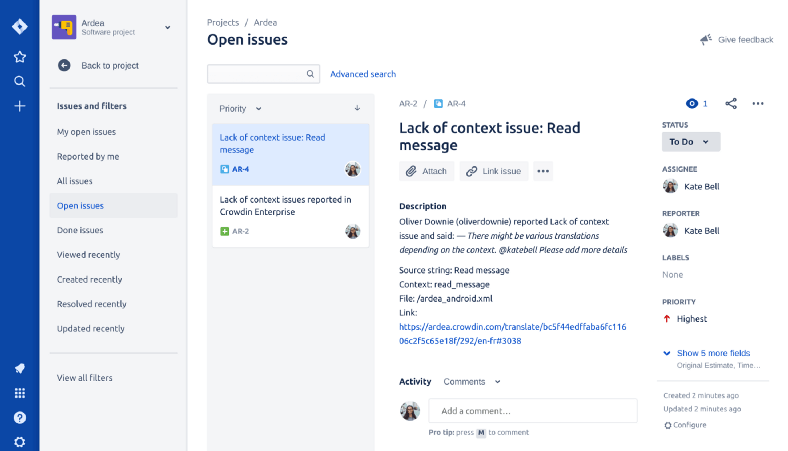Screen dimensions: 788x451
Task: Click the share icon
Action: pos(731,104)
